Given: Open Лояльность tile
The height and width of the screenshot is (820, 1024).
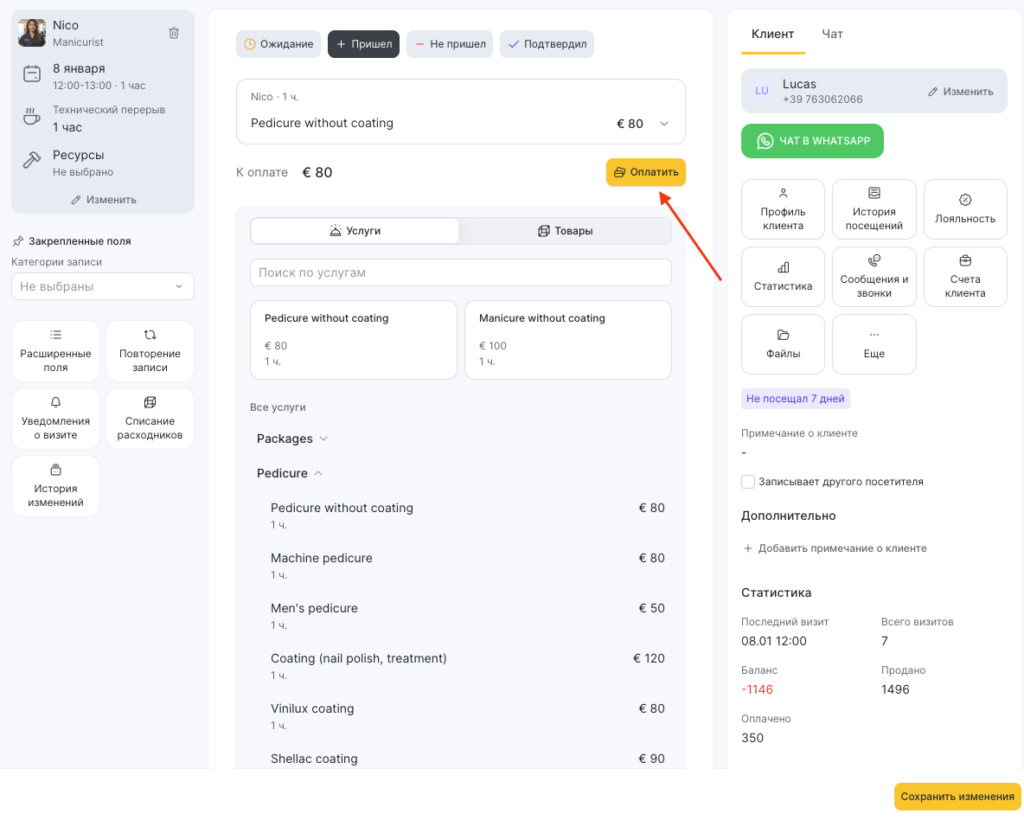Looking at the screenshot, I should click(x=965, y=209).
